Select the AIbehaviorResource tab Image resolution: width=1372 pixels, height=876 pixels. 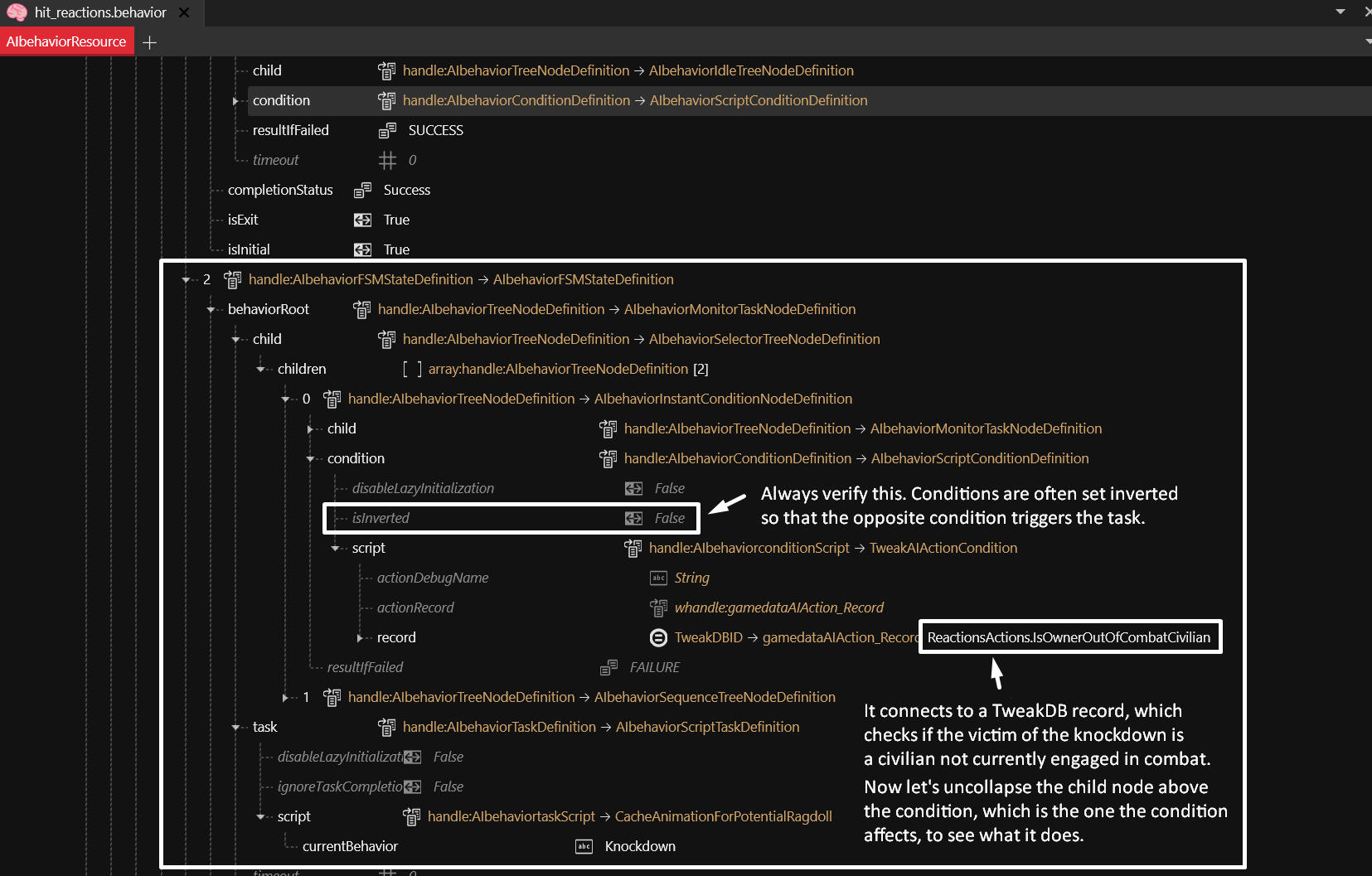pyautogui.click(x=66, y=41)
